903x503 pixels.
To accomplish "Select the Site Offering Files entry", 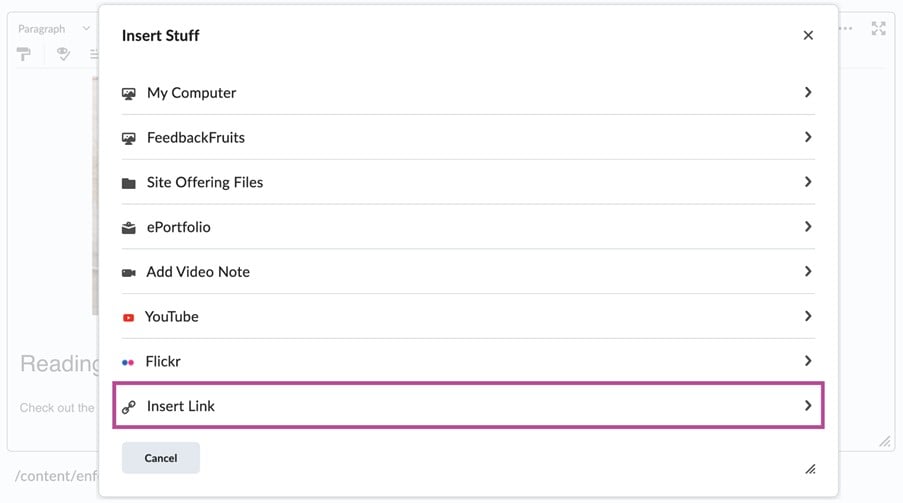I will pyautogui.click(x=205, y=183).
